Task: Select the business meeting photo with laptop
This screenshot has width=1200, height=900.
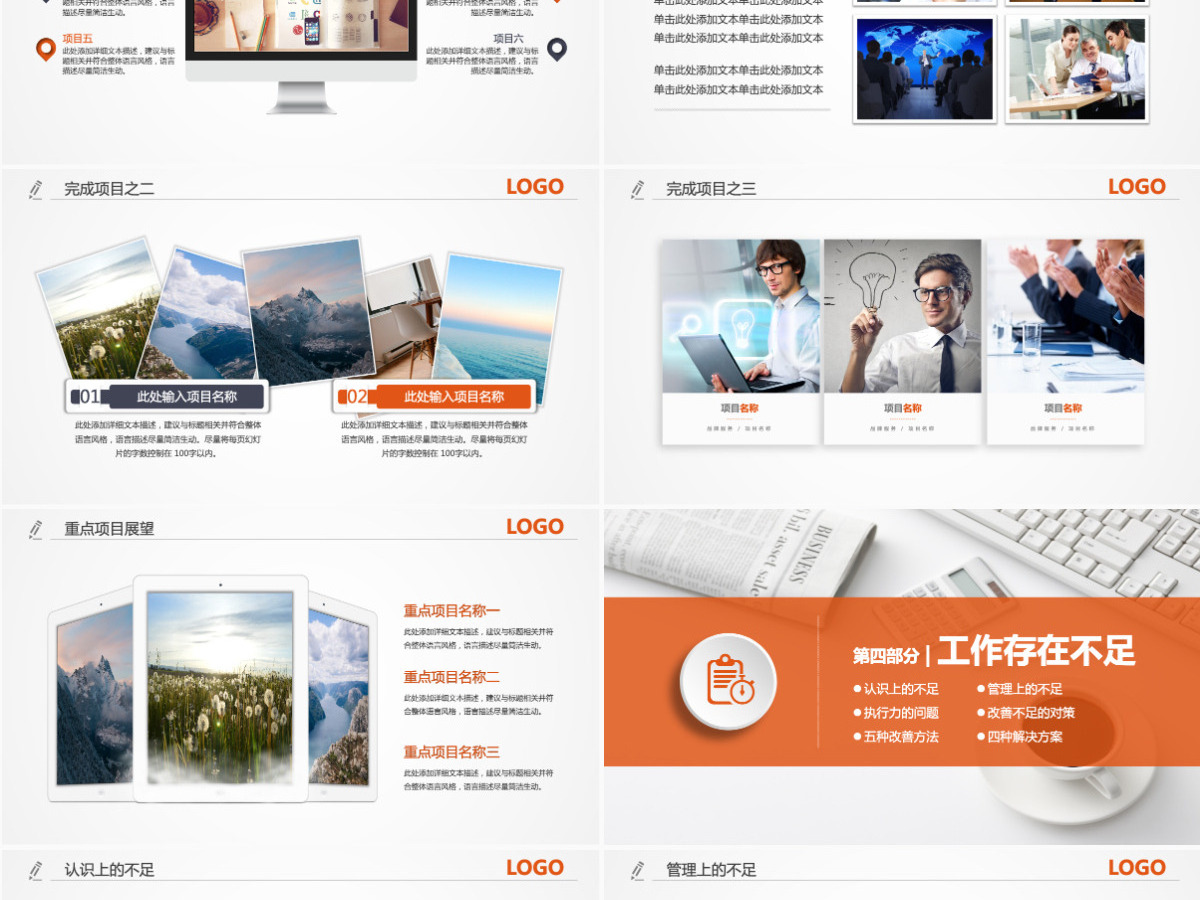Action: [x=1077, y=69]
